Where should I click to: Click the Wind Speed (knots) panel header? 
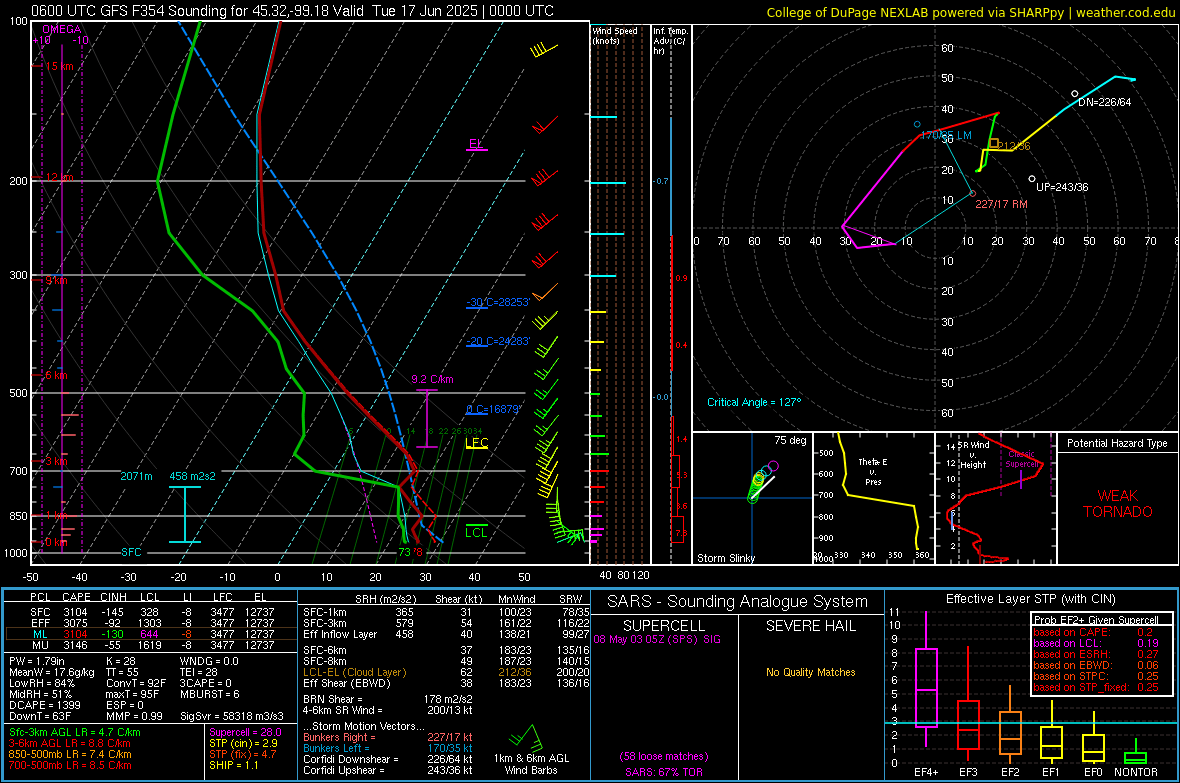(x=615, y=35)
